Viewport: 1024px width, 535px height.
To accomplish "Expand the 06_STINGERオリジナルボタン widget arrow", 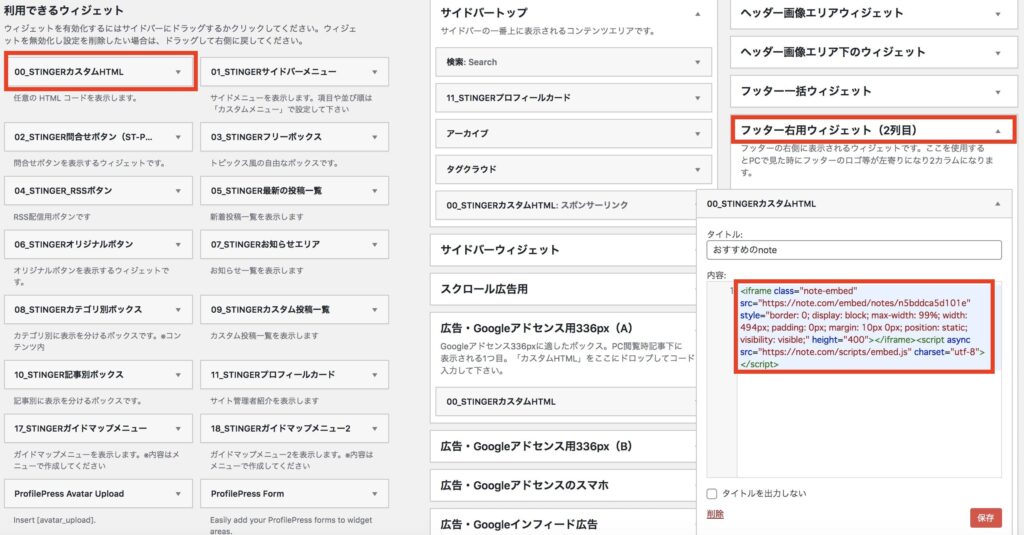I will (x=178, y=244).
